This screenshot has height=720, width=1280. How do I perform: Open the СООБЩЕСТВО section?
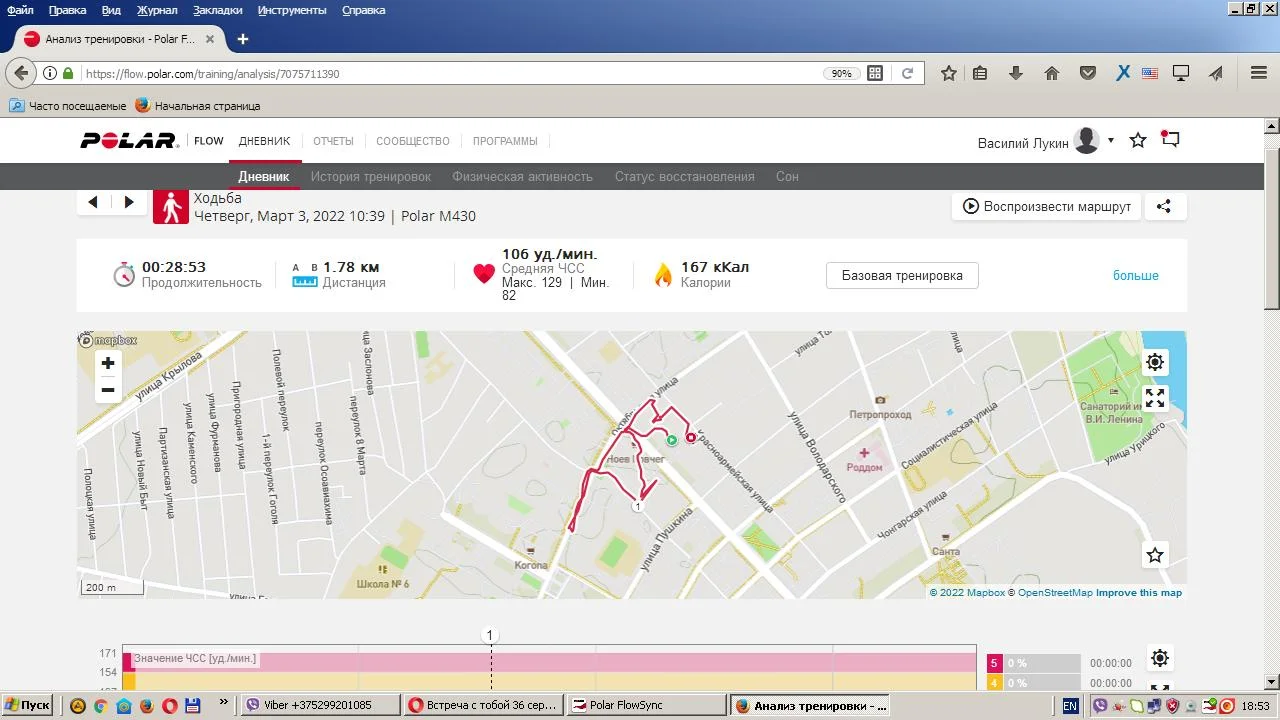(x=413, y=141)
